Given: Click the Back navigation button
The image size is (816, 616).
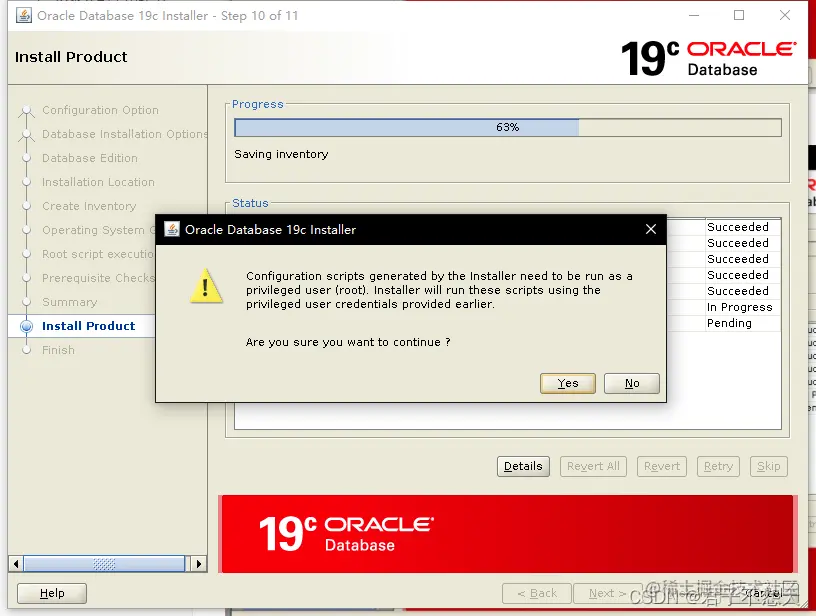Looking at the screenshot, I should click(537, 593).
